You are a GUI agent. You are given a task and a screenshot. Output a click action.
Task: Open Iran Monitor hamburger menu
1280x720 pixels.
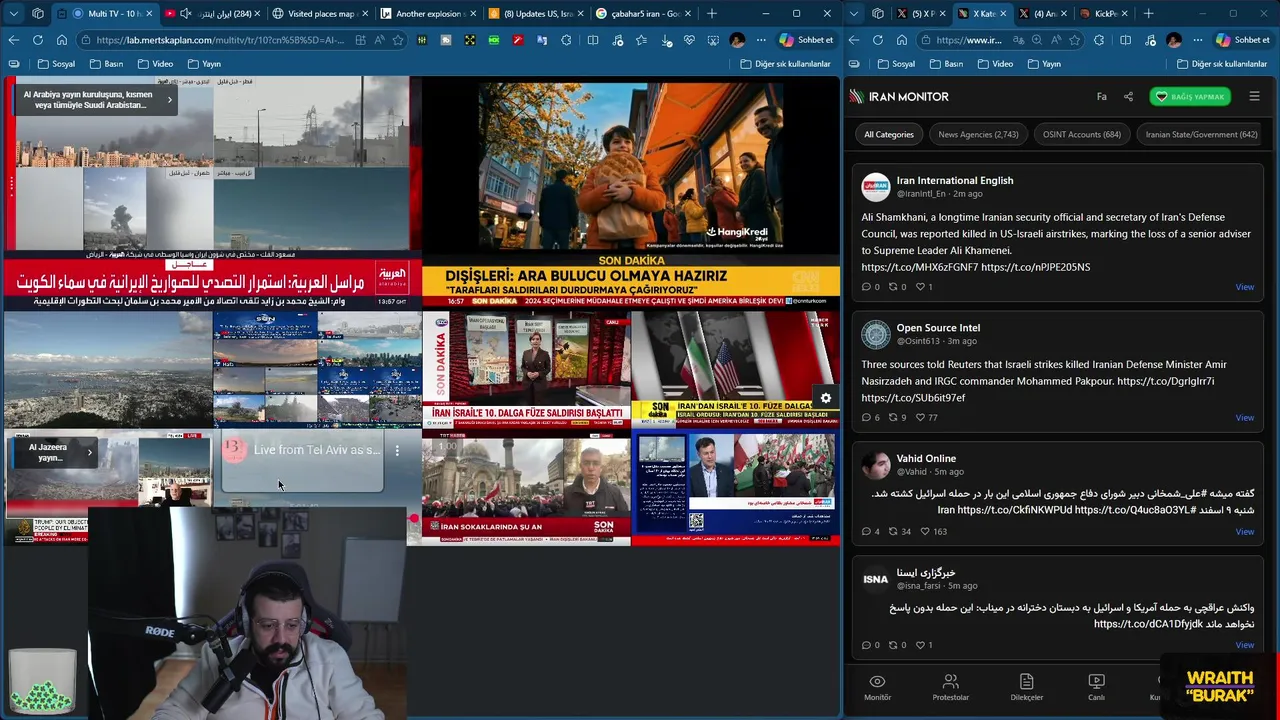click(x=1254, y=97)
